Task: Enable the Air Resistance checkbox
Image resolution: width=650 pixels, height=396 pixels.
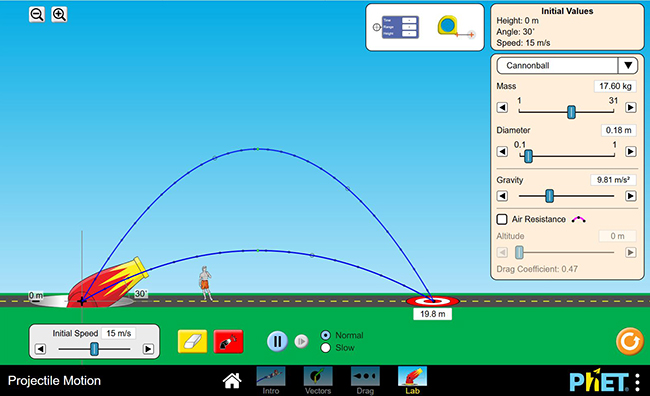Action: (502, 219)
